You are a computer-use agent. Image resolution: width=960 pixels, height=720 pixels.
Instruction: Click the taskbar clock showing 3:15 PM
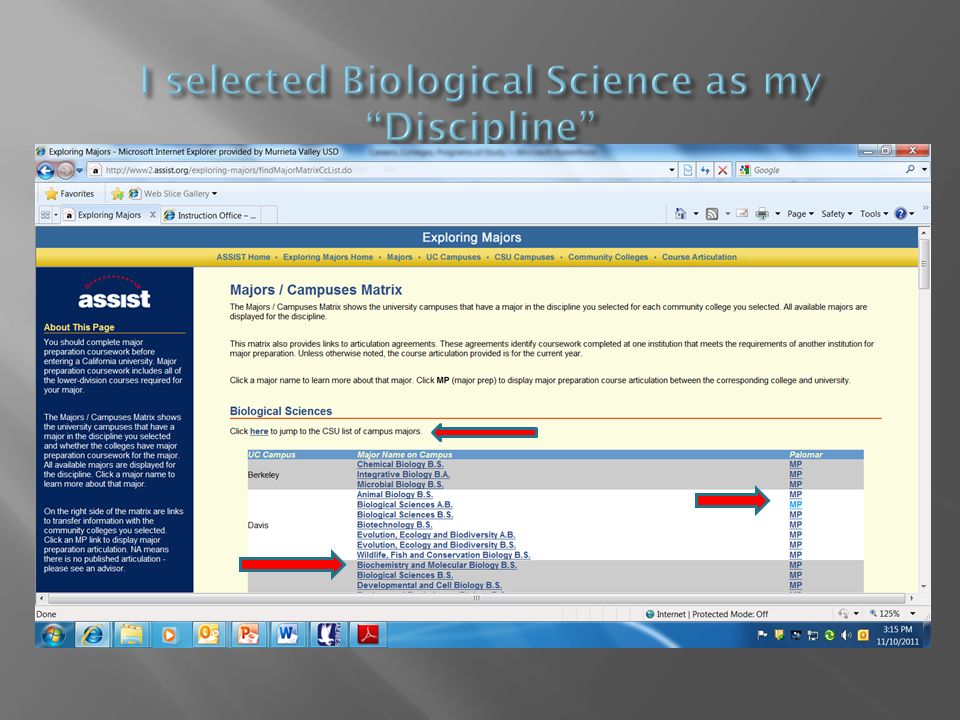[x=897, y=635]
